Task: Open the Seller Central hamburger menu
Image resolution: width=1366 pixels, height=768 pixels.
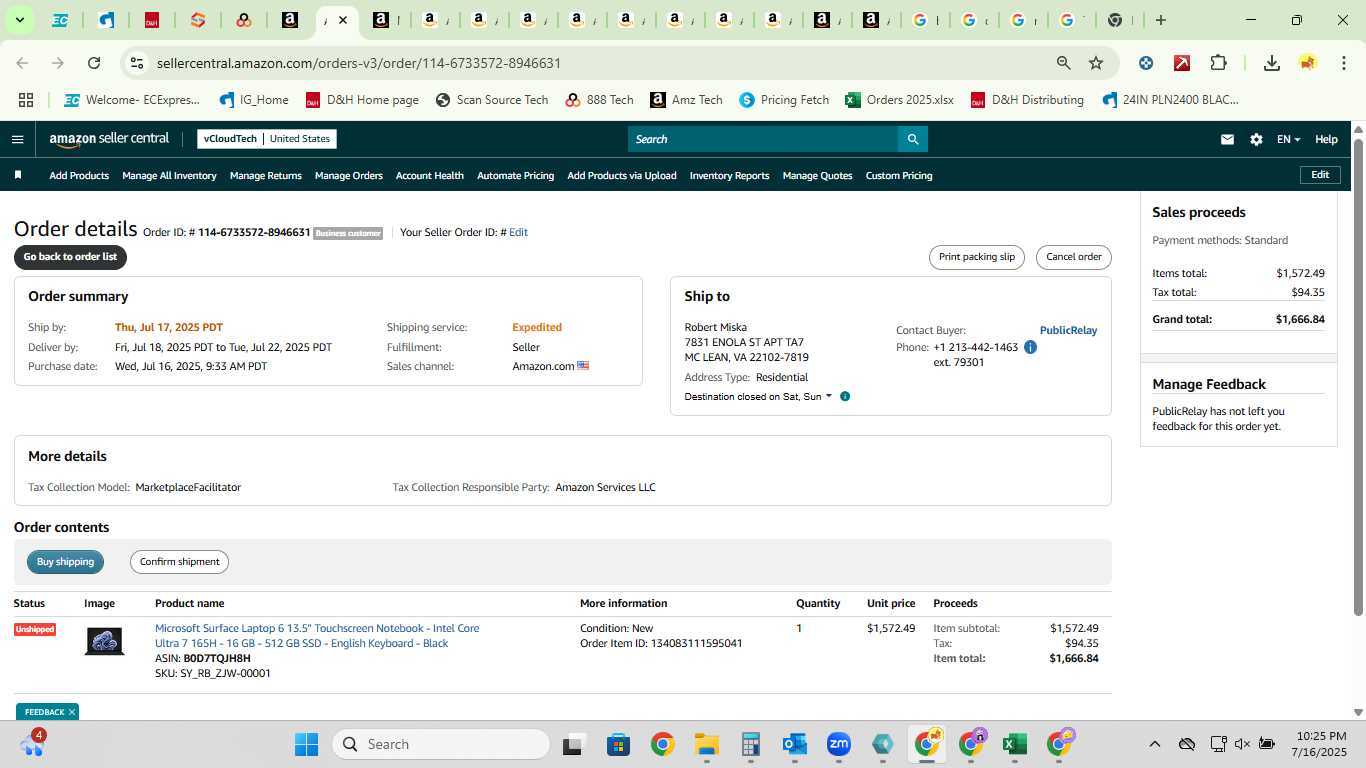Action: coord(17,139)
